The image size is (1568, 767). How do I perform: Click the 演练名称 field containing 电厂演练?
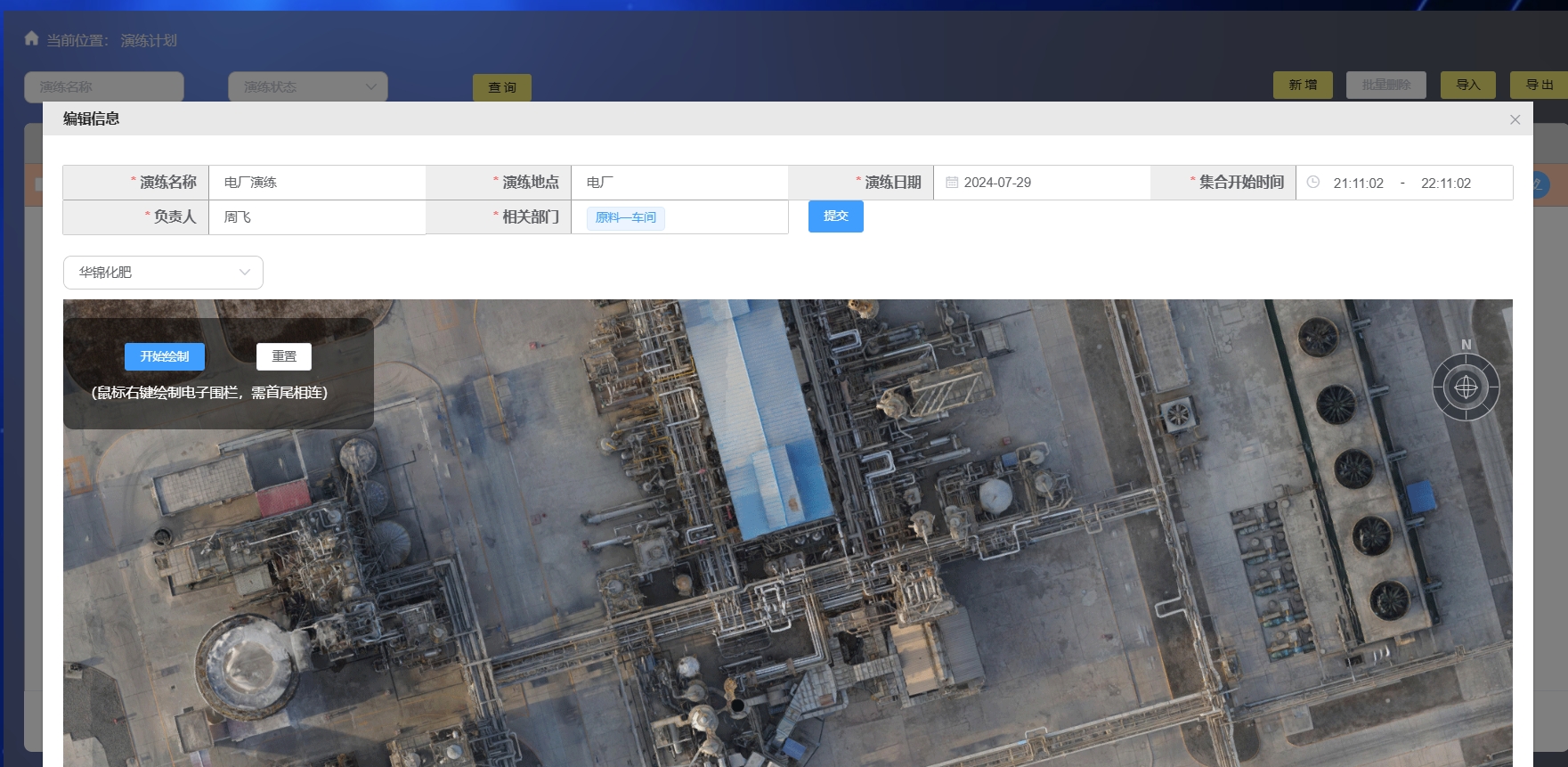(x=317, y=183)
